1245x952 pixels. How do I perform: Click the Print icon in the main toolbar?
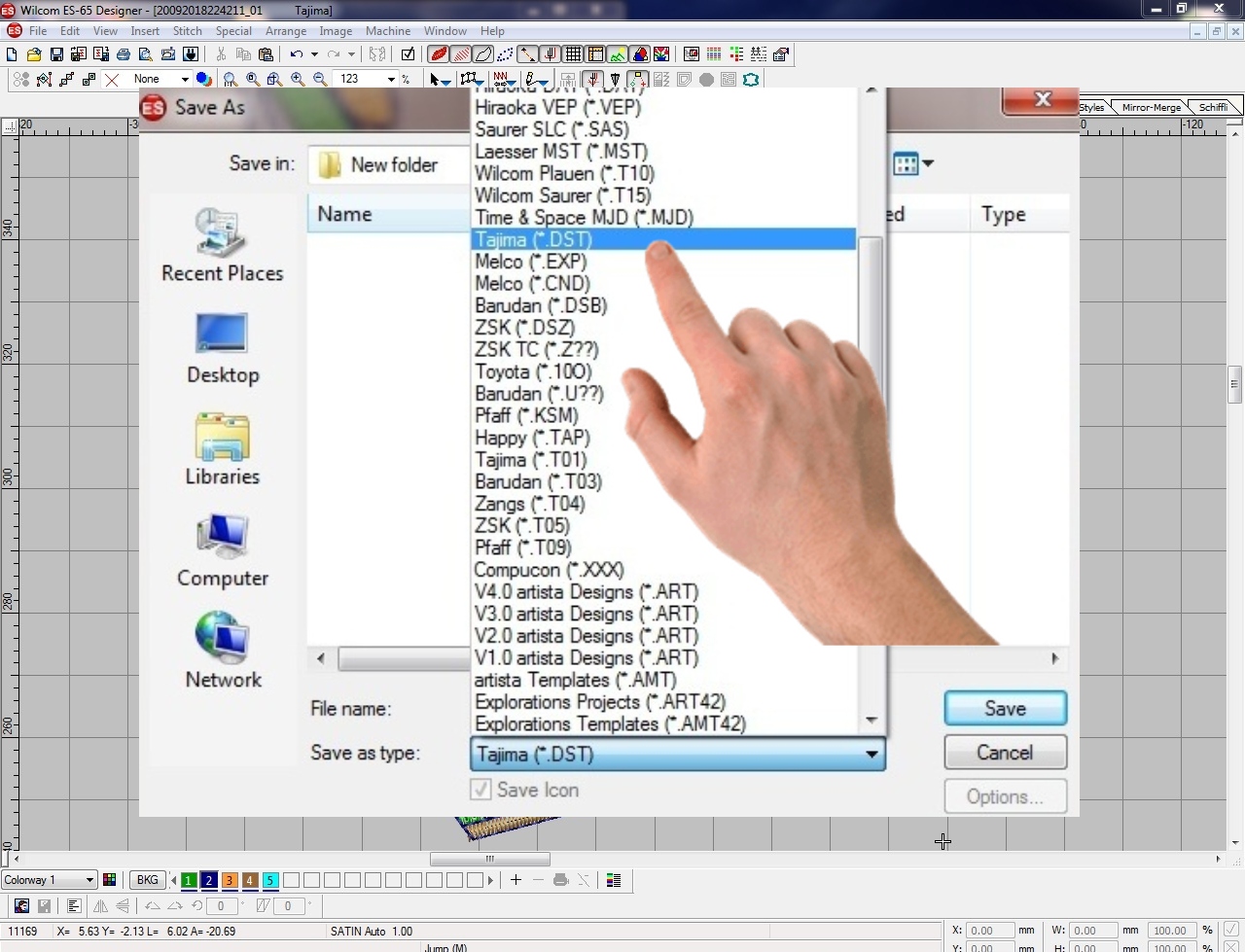coord(124,54)
